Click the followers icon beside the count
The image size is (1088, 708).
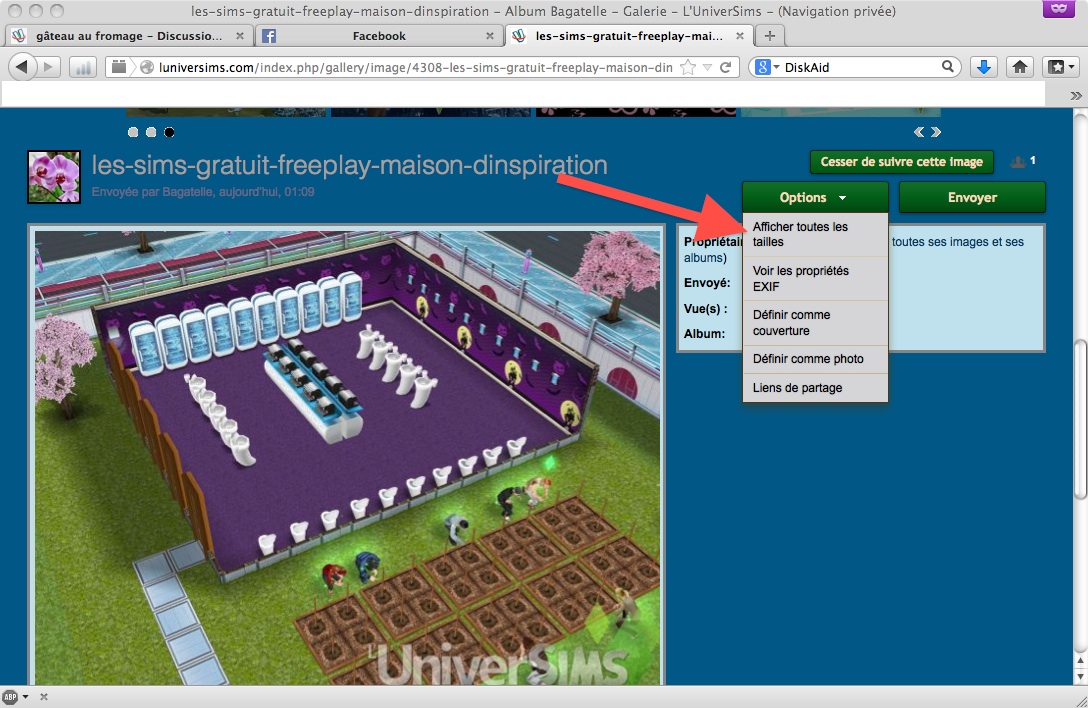coord(1018,161)
